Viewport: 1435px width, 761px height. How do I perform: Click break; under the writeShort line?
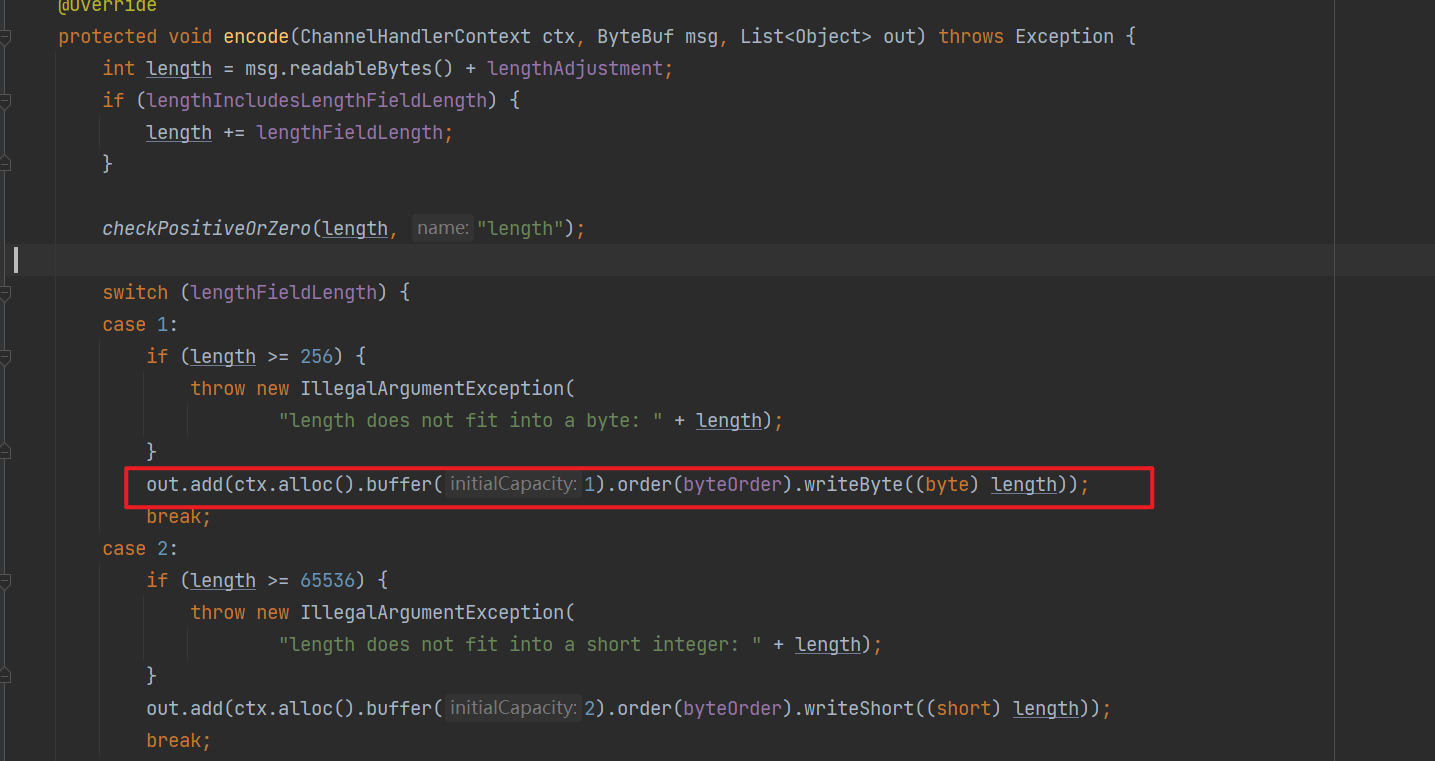(179, 741)
